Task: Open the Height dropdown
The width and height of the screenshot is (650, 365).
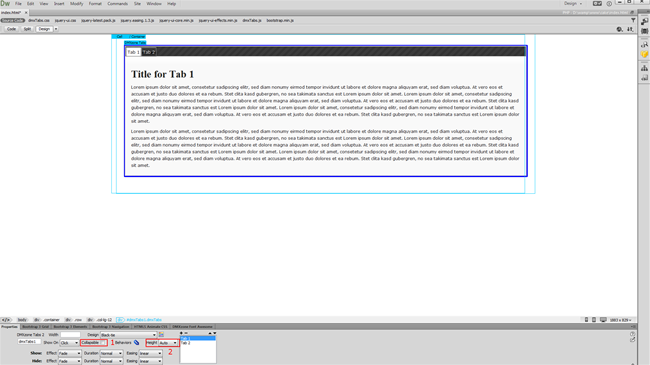Action: 168,343
